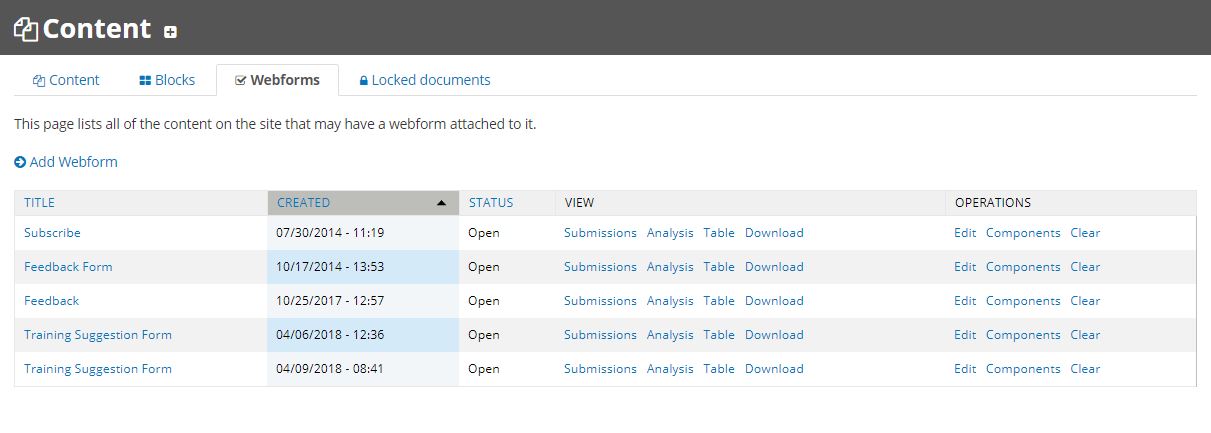This screenshot has height=433, width=1211.
Task: Open Training Suggestion Form created 04/09/2018
Action: click(98, 369)
